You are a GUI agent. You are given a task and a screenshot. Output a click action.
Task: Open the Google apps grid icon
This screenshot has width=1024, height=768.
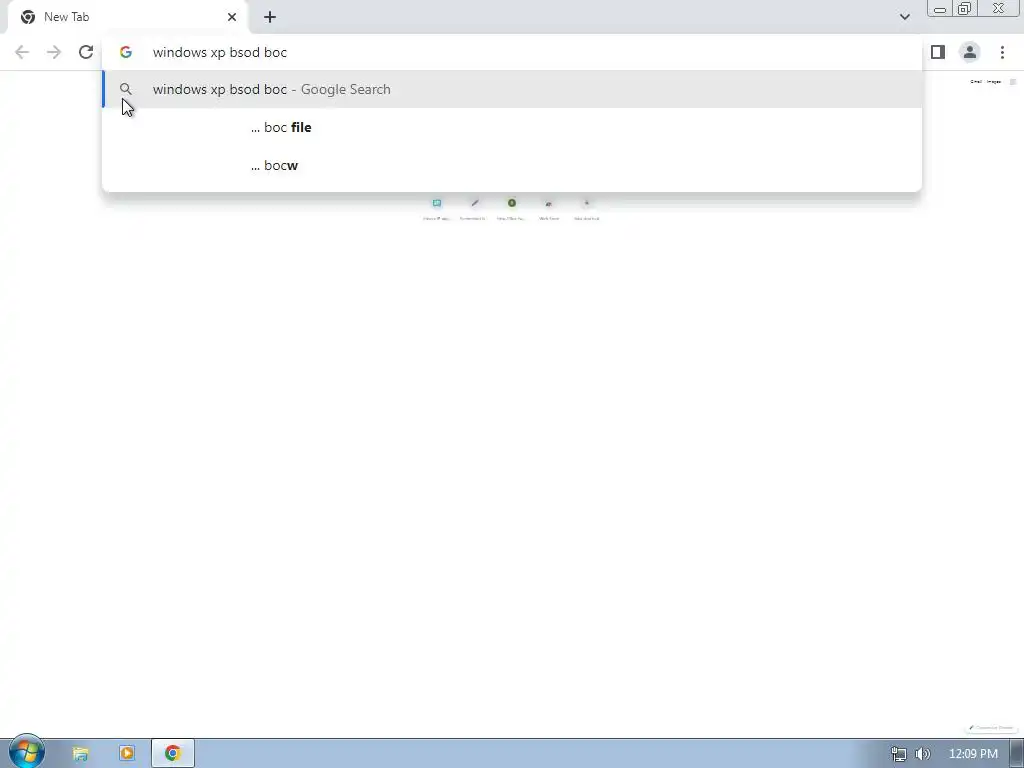[1013, 82]
